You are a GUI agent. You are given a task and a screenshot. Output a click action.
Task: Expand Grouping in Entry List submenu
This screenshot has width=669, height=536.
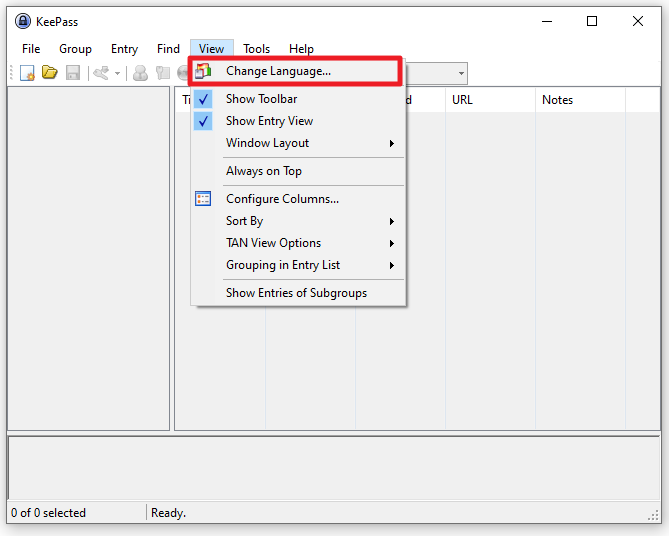pyautogui.click(x=298, y=265)
